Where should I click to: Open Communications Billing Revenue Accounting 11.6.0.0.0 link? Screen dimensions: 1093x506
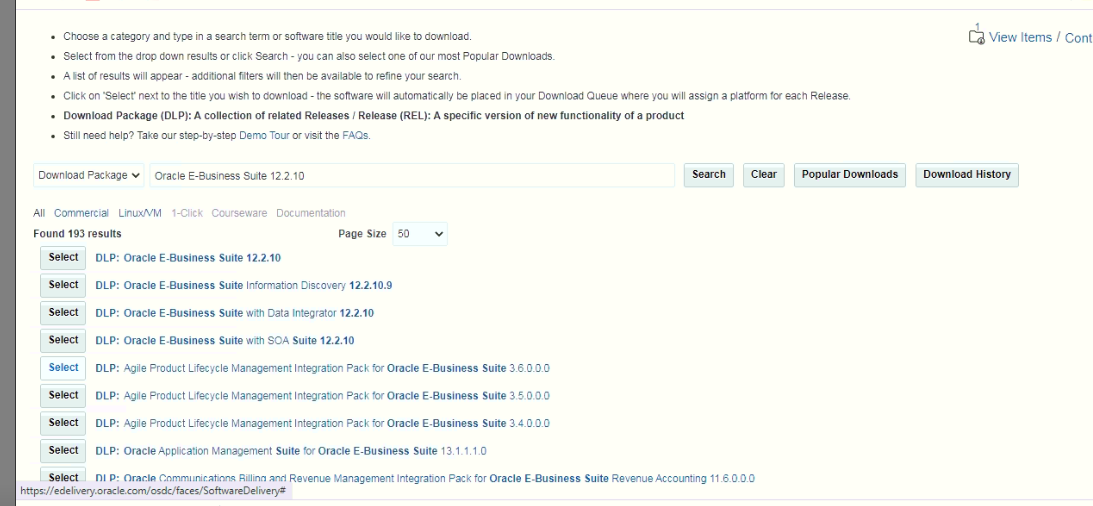click(425, 478)
